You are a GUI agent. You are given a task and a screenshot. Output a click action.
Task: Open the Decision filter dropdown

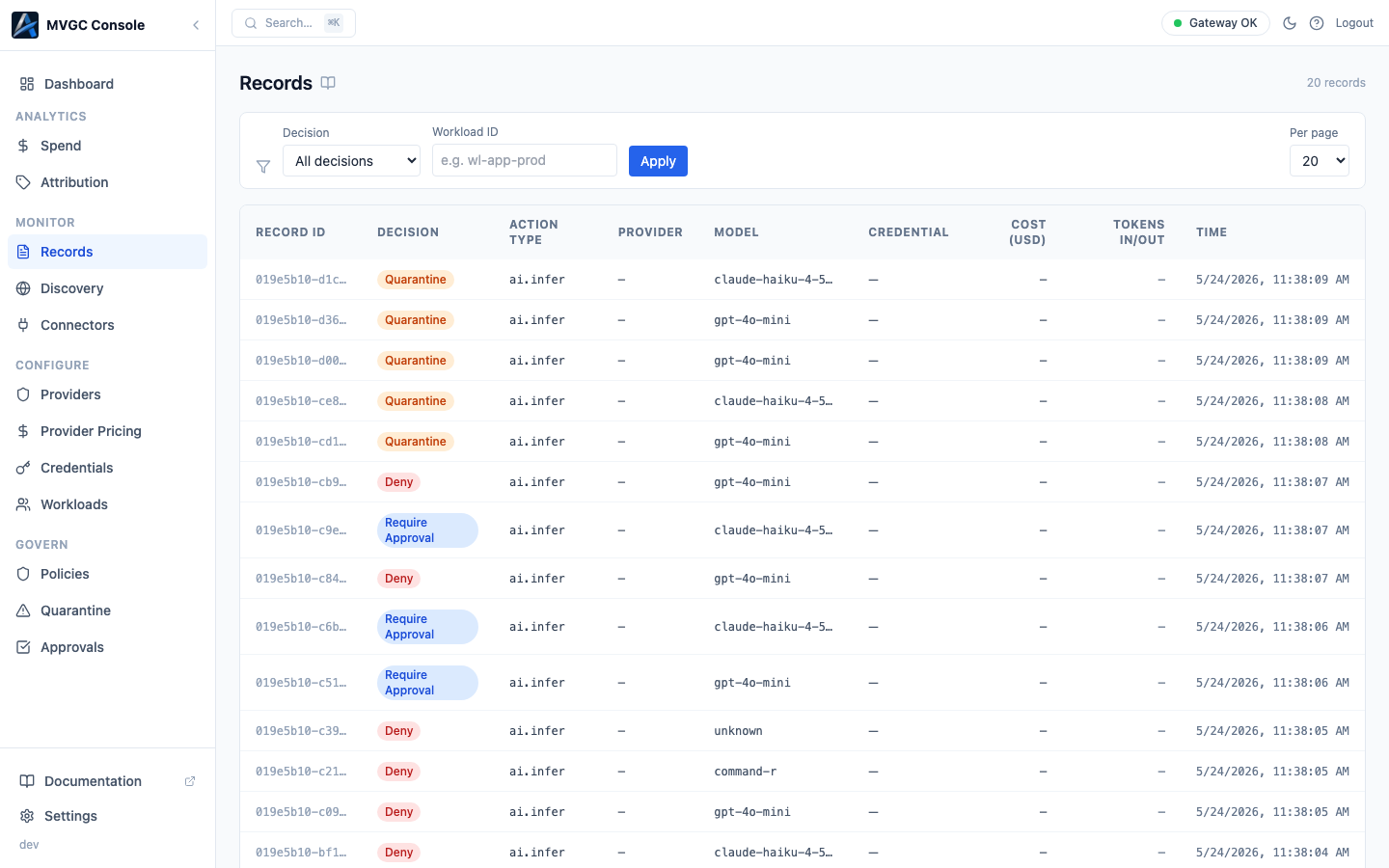click(351, 161)
